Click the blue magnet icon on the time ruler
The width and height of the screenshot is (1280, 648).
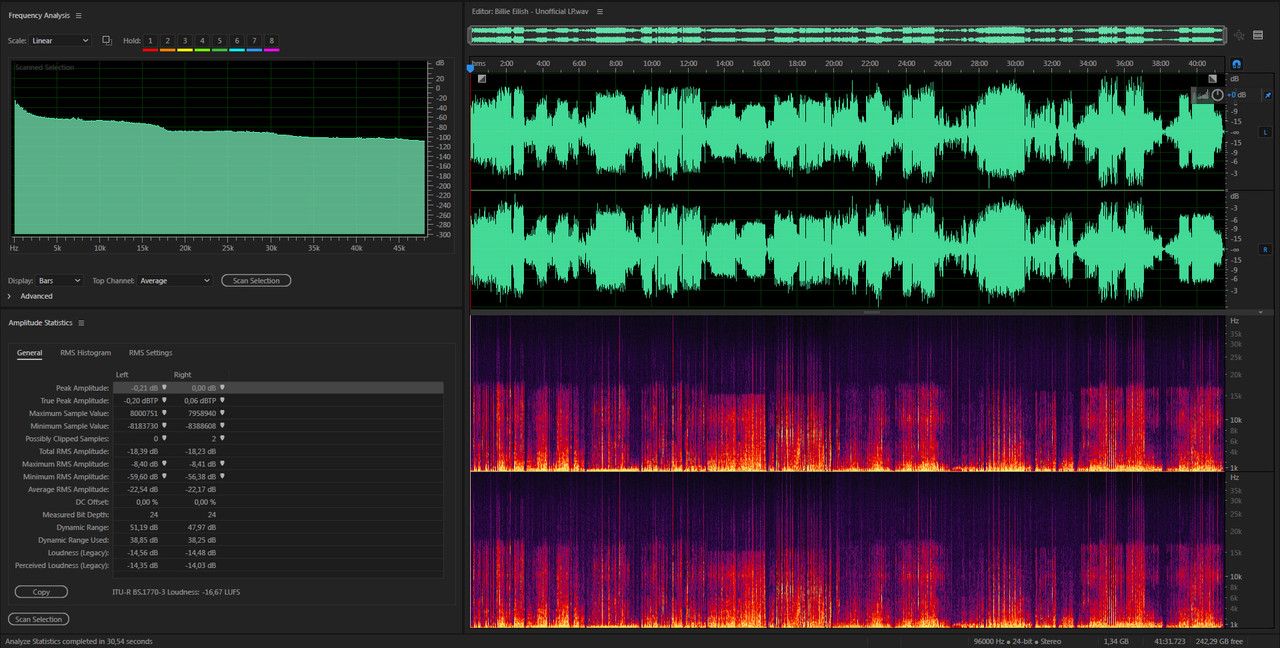pyautogui.click(x=1236, y=63)
